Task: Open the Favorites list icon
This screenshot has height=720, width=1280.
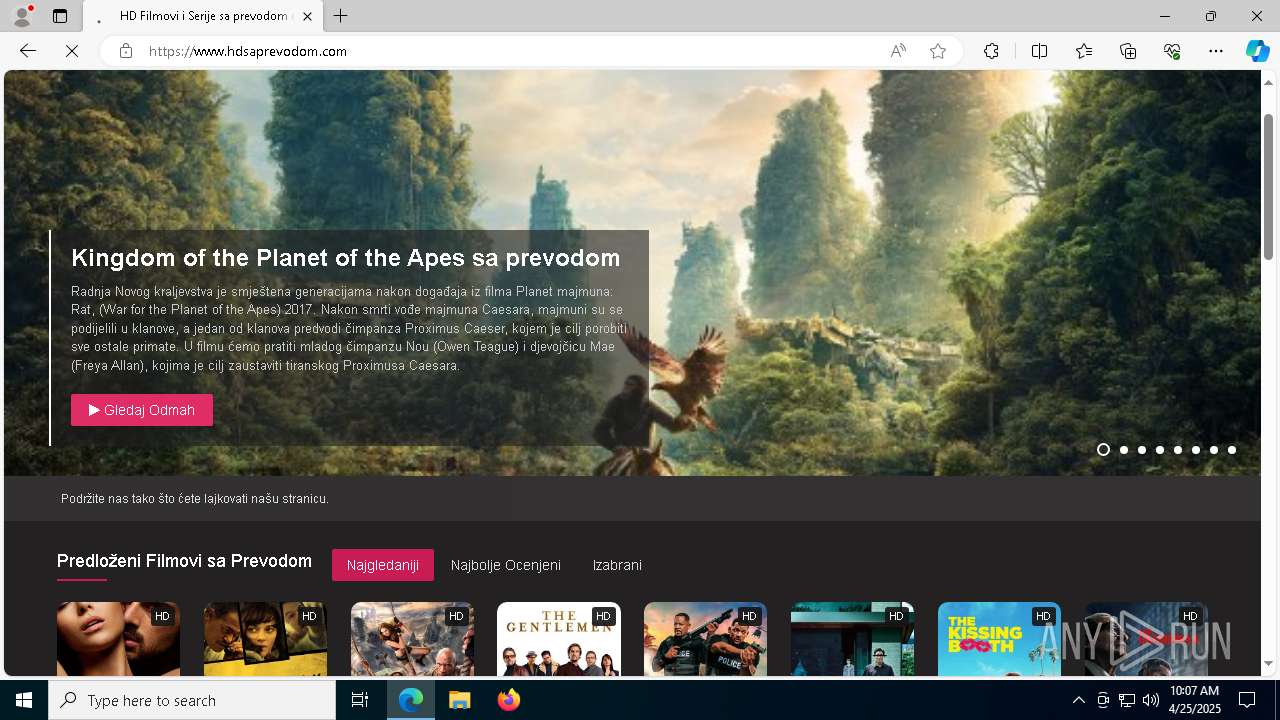Action: (1084, 51)
